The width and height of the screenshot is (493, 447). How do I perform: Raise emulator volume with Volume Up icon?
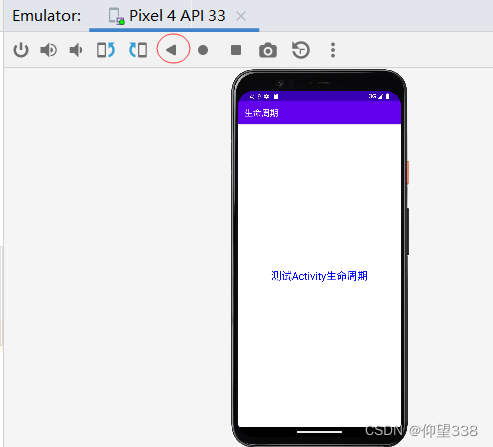49,50
